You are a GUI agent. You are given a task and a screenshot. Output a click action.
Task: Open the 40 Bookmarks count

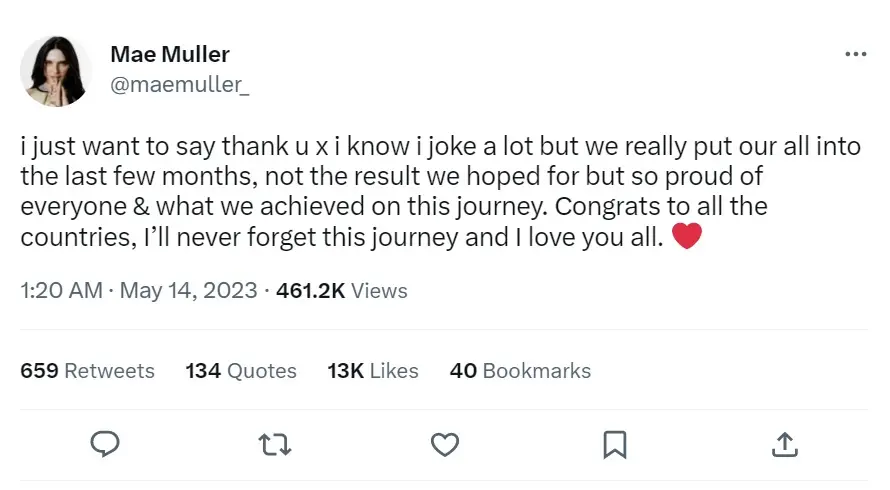520,371
